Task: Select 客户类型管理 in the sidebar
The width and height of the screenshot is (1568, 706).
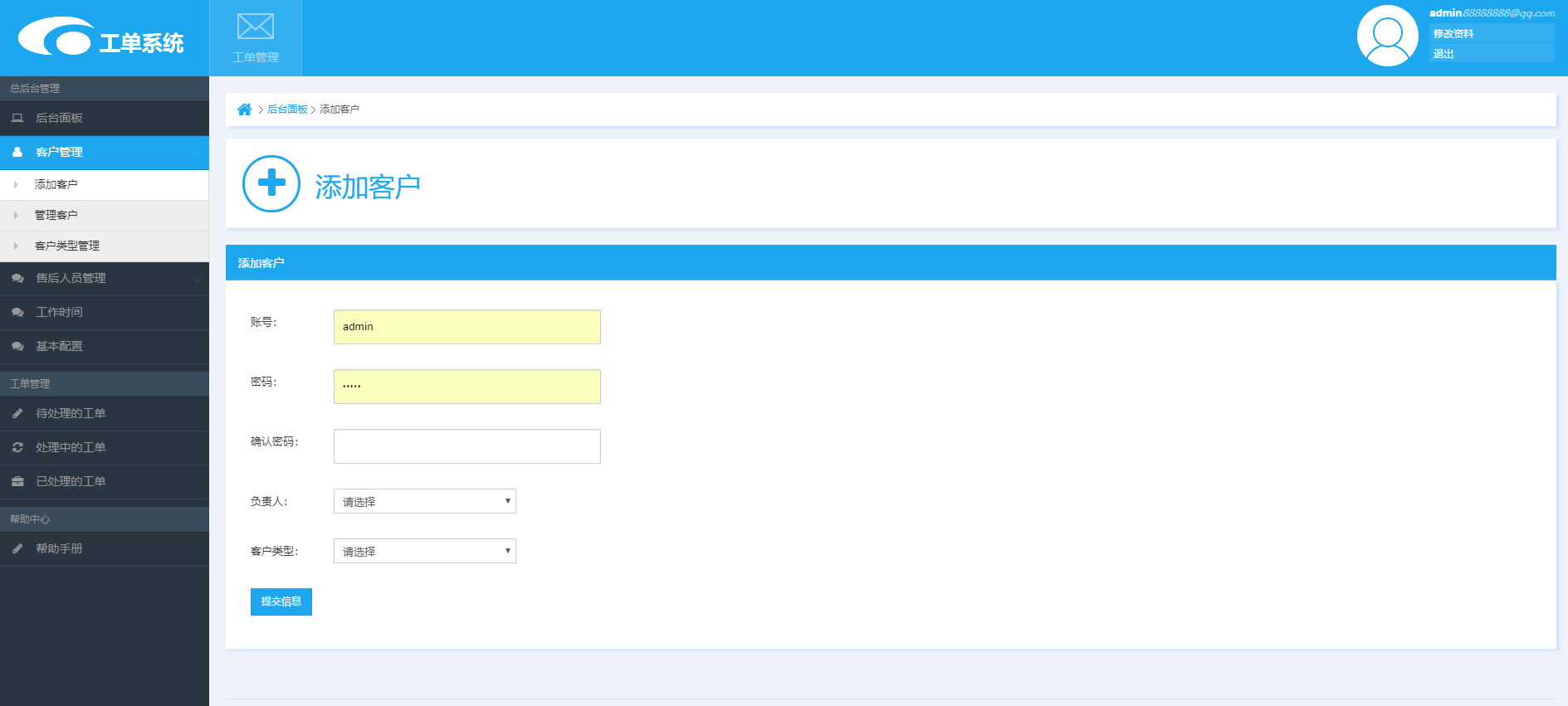Action: [x=66, y=246]
